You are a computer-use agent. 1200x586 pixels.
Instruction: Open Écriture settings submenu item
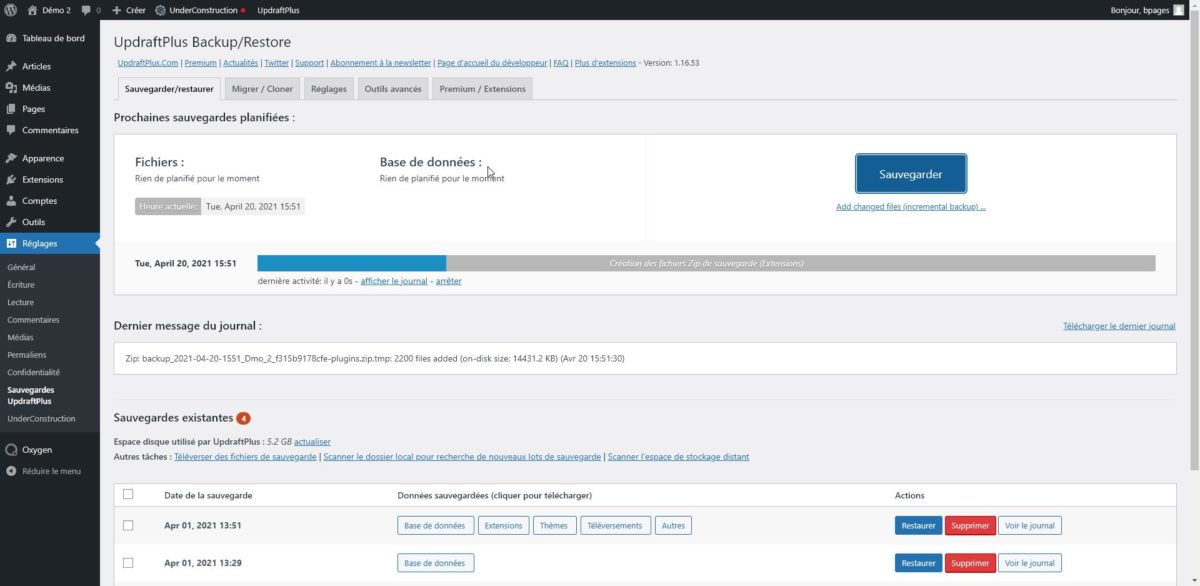coord(21,285)
